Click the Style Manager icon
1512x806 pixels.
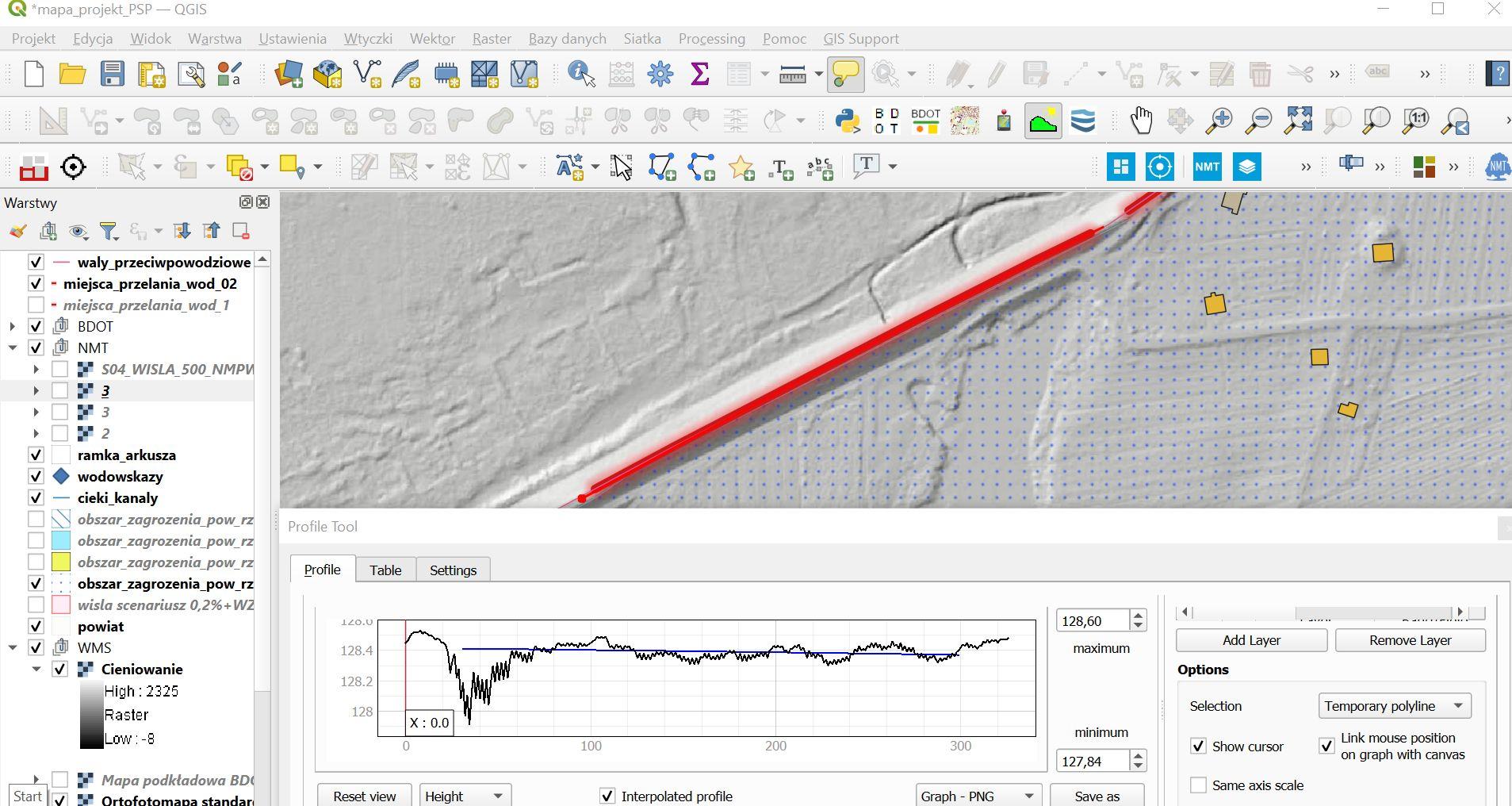point(229,74)
